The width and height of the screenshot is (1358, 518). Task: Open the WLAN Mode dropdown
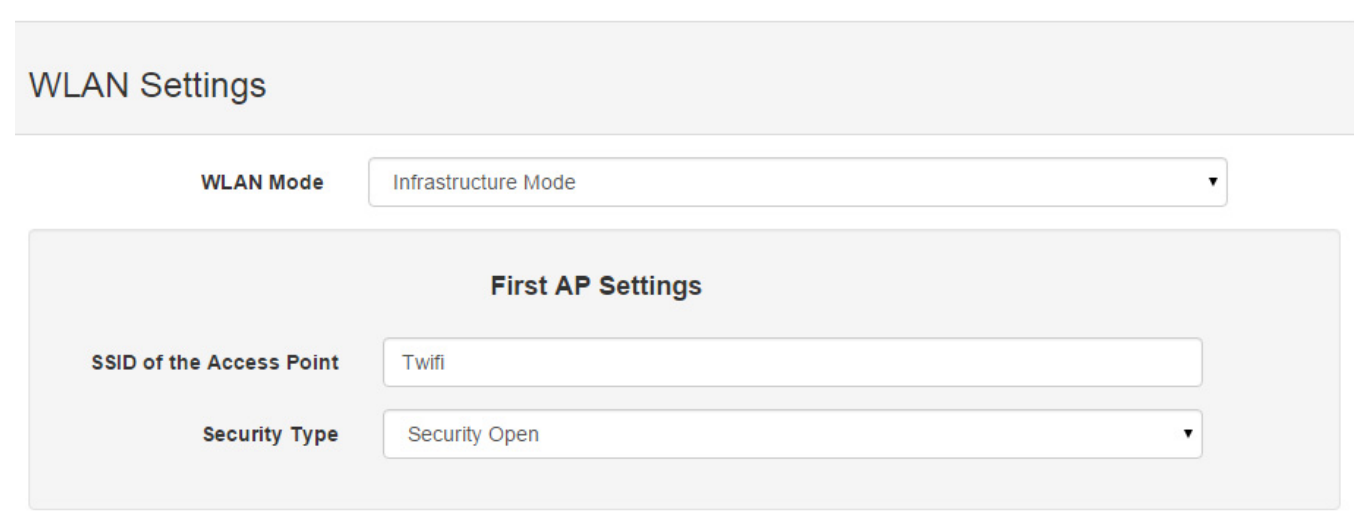[x=797, y=182]
